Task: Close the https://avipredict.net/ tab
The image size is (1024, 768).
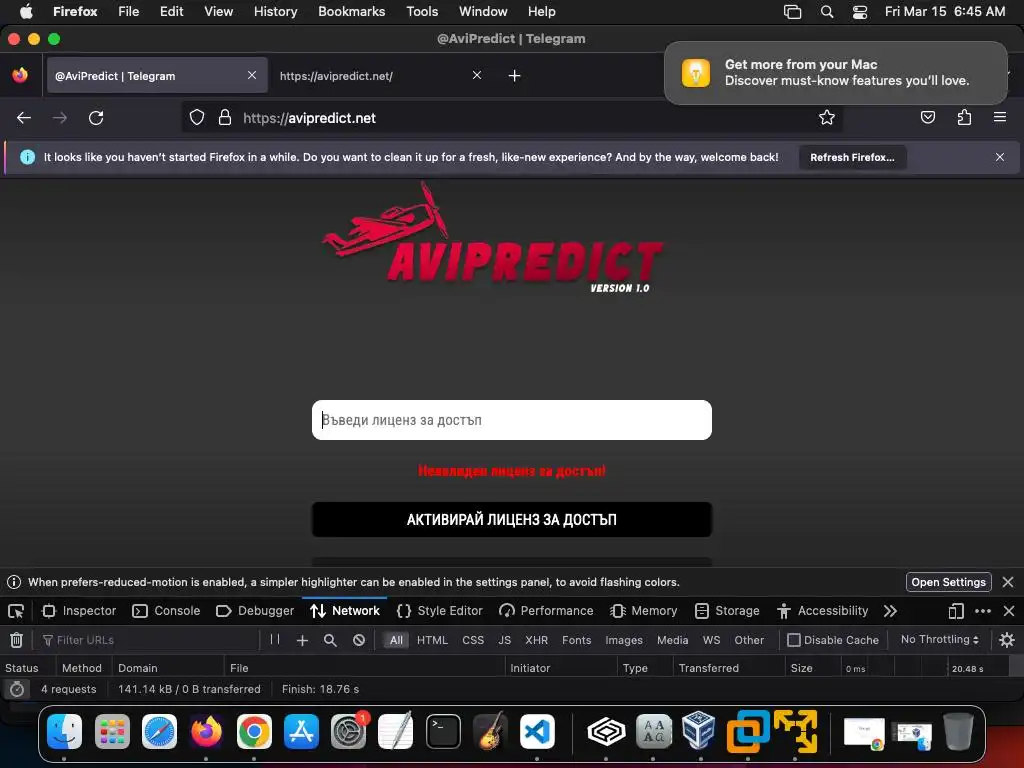Action: [477, 75]
